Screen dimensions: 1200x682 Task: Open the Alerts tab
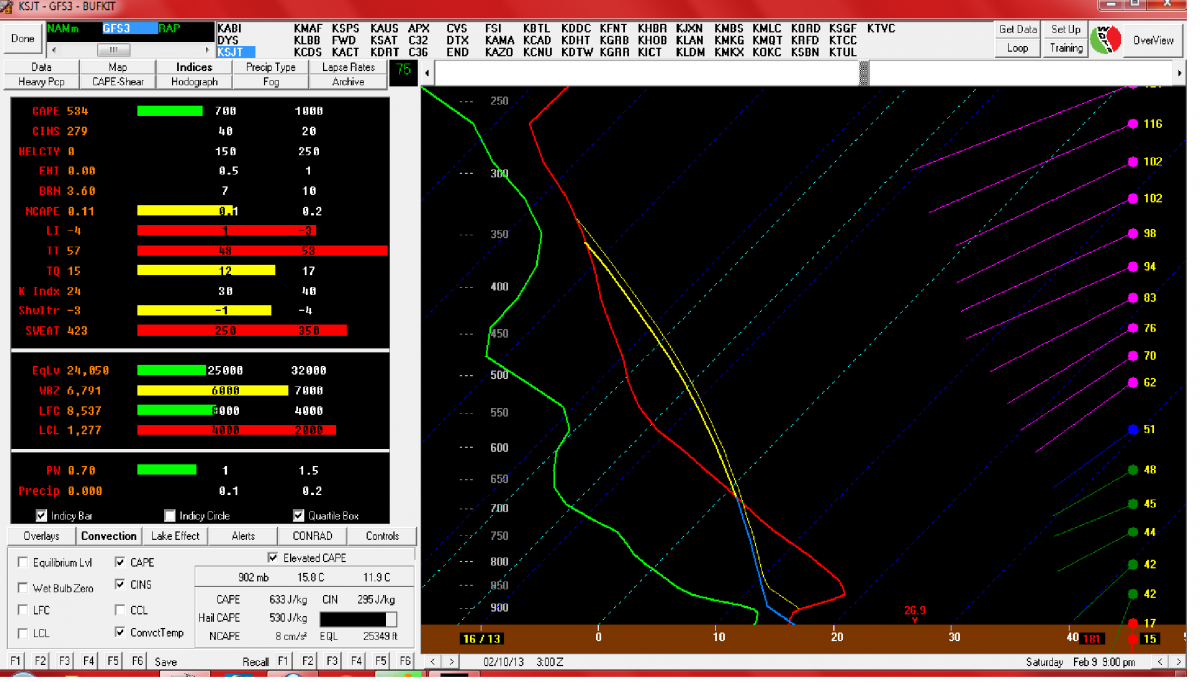pos(243,536)
